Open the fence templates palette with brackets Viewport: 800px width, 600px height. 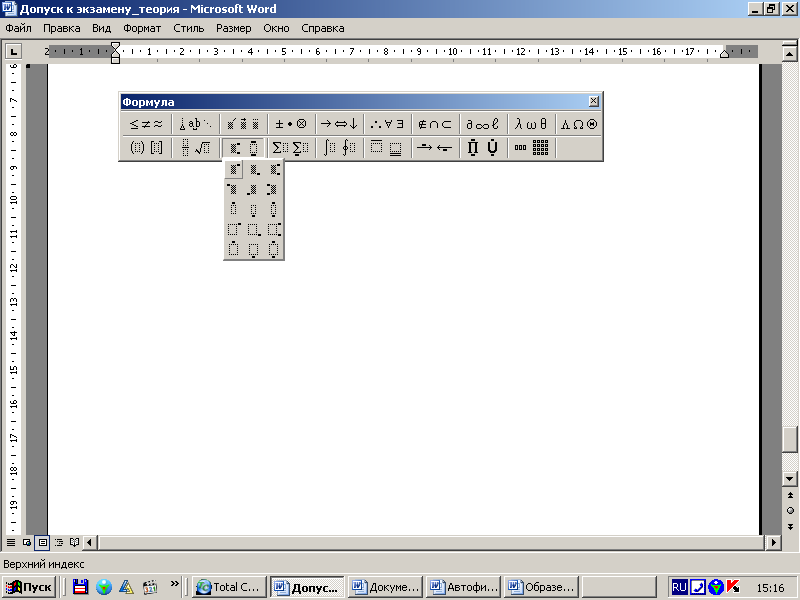146,148
